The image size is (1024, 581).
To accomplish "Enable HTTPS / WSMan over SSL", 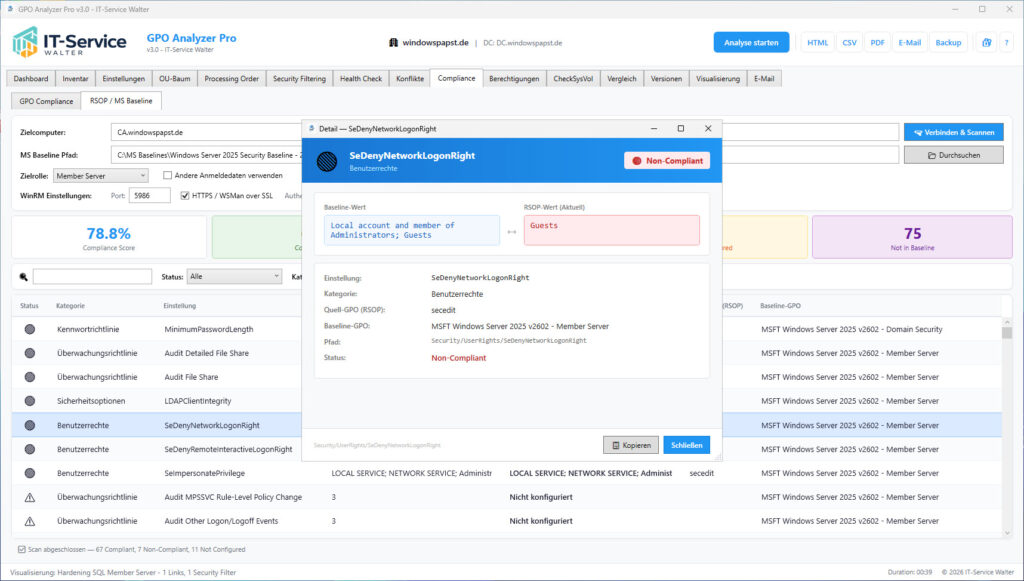I will (185, 195).
